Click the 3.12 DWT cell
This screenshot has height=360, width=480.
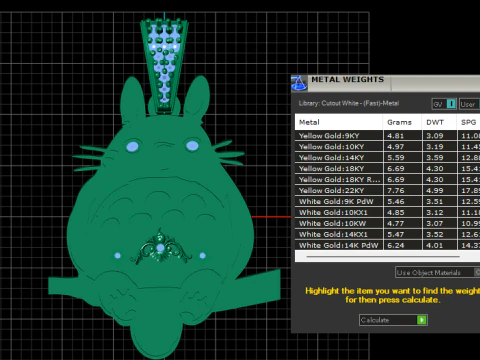[x=439, y=213]
